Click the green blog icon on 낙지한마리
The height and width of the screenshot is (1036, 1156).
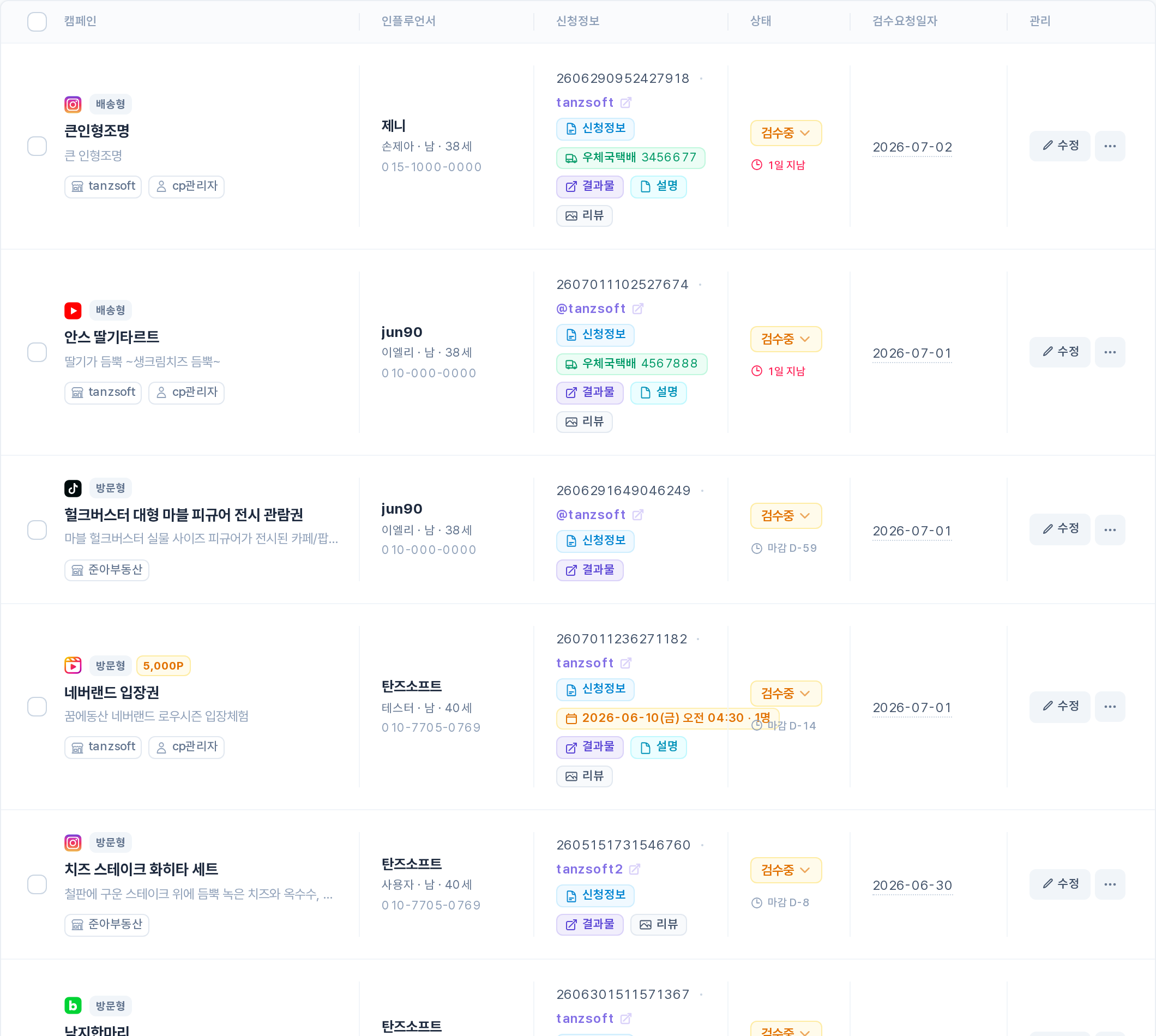(73, 1006)
